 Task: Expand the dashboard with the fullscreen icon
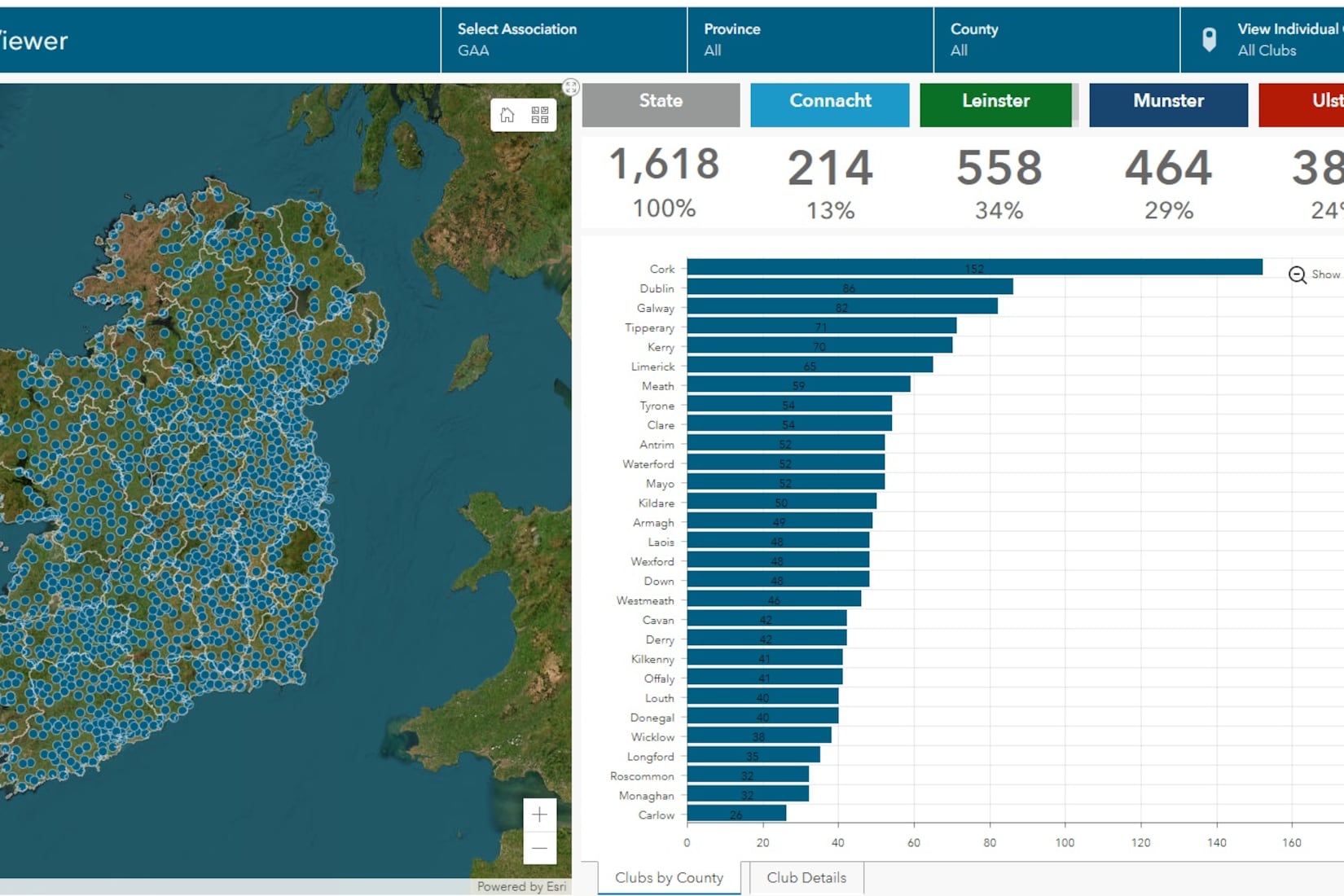(571, 85)
